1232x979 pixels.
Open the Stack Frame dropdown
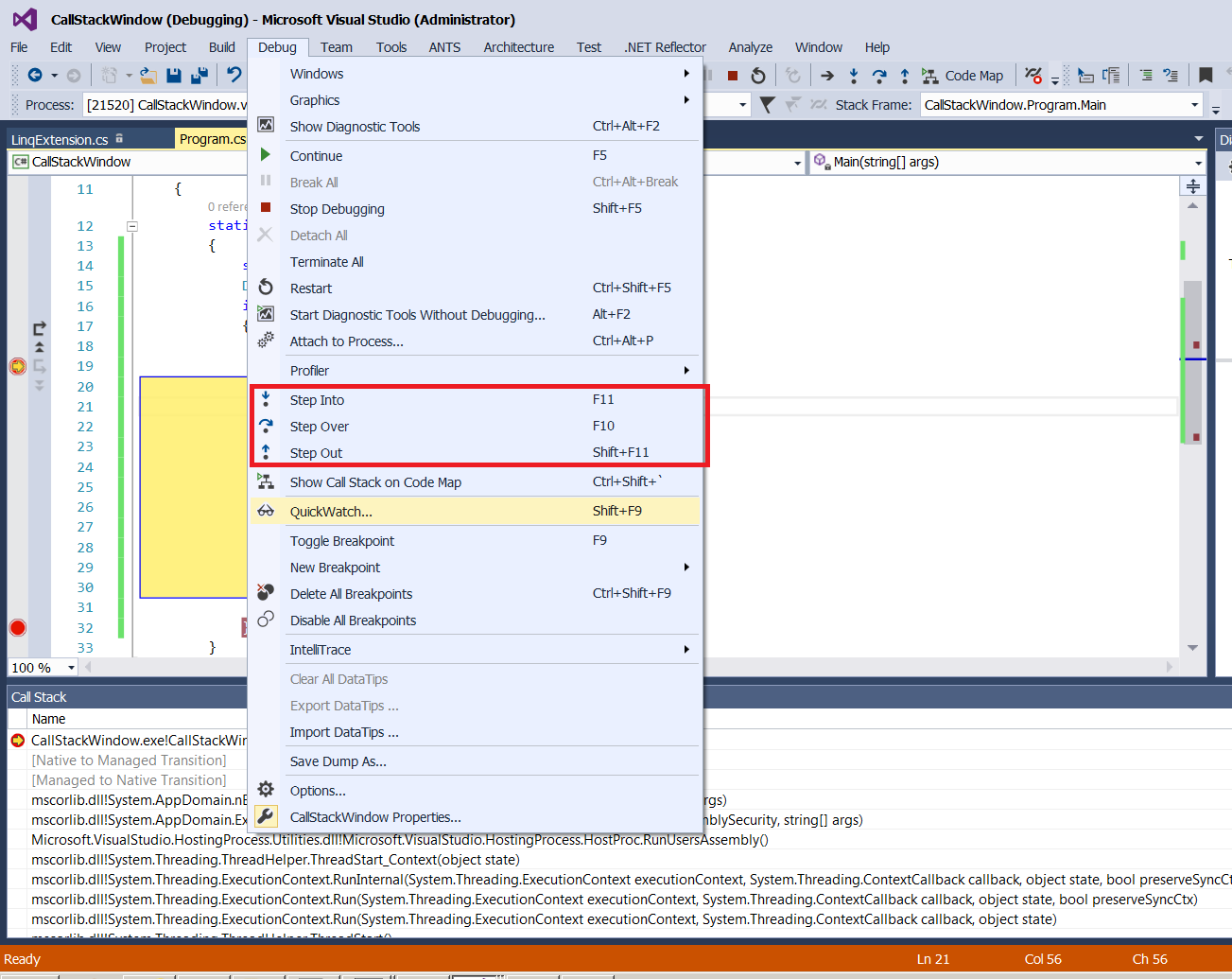point(1194,105)
